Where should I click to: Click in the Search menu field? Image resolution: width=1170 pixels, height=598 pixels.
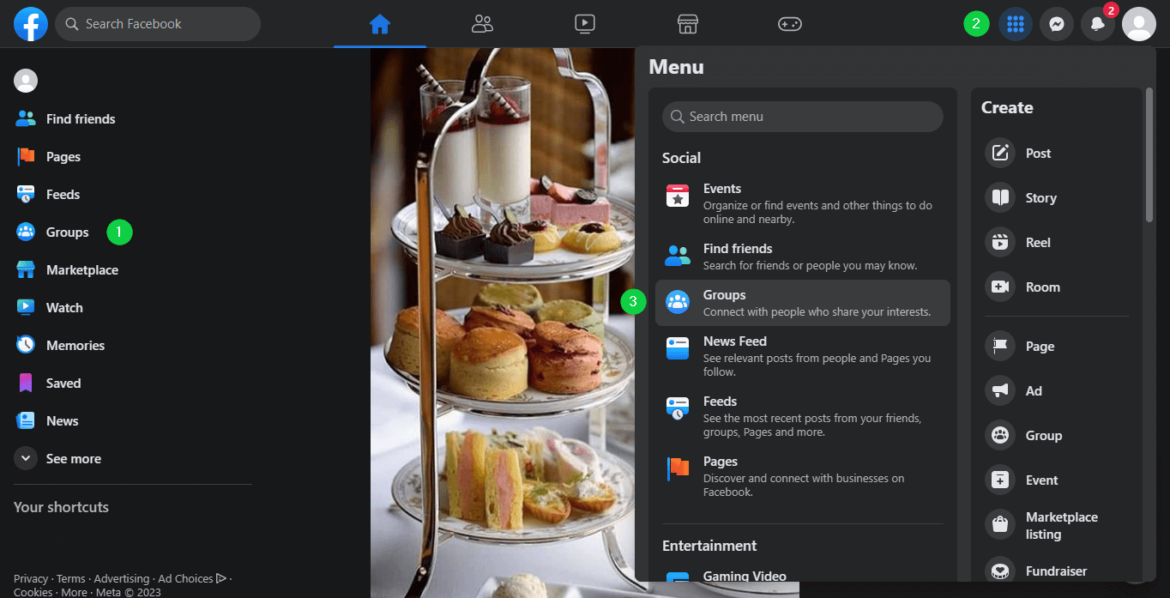click(x=802, y=117)
